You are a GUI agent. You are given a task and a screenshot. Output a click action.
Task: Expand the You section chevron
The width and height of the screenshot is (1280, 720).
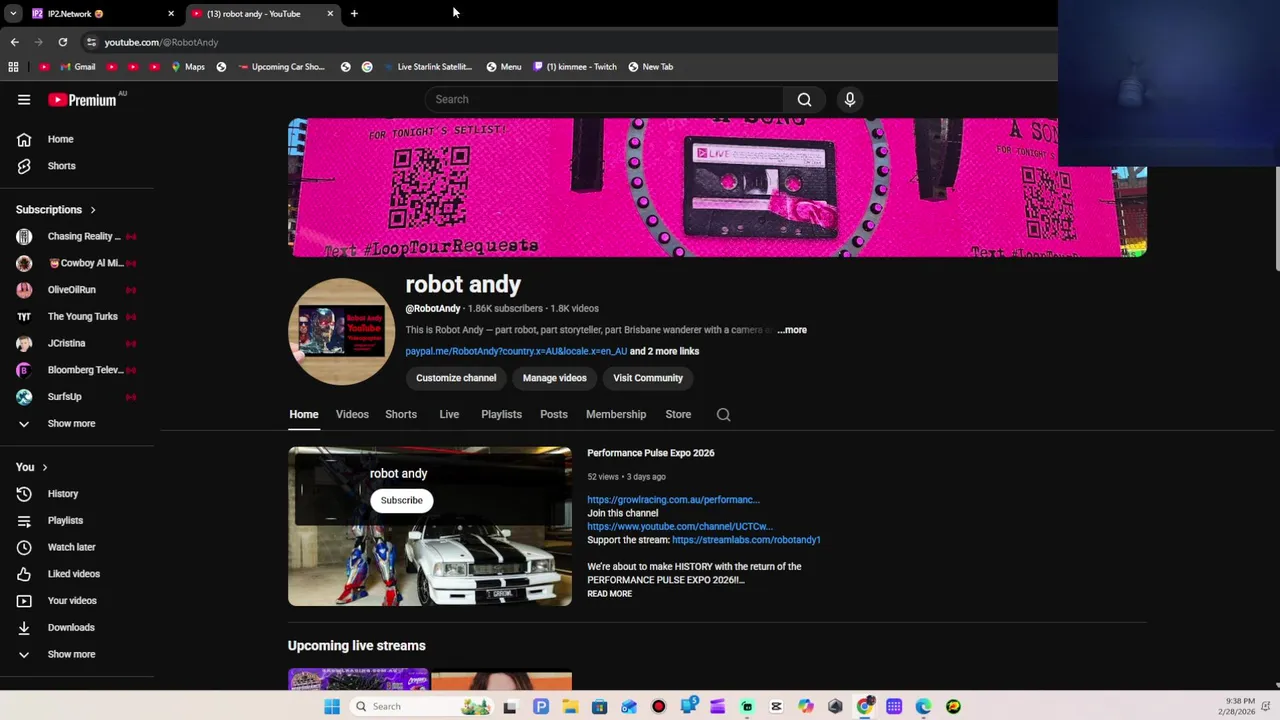coord(44,467)
